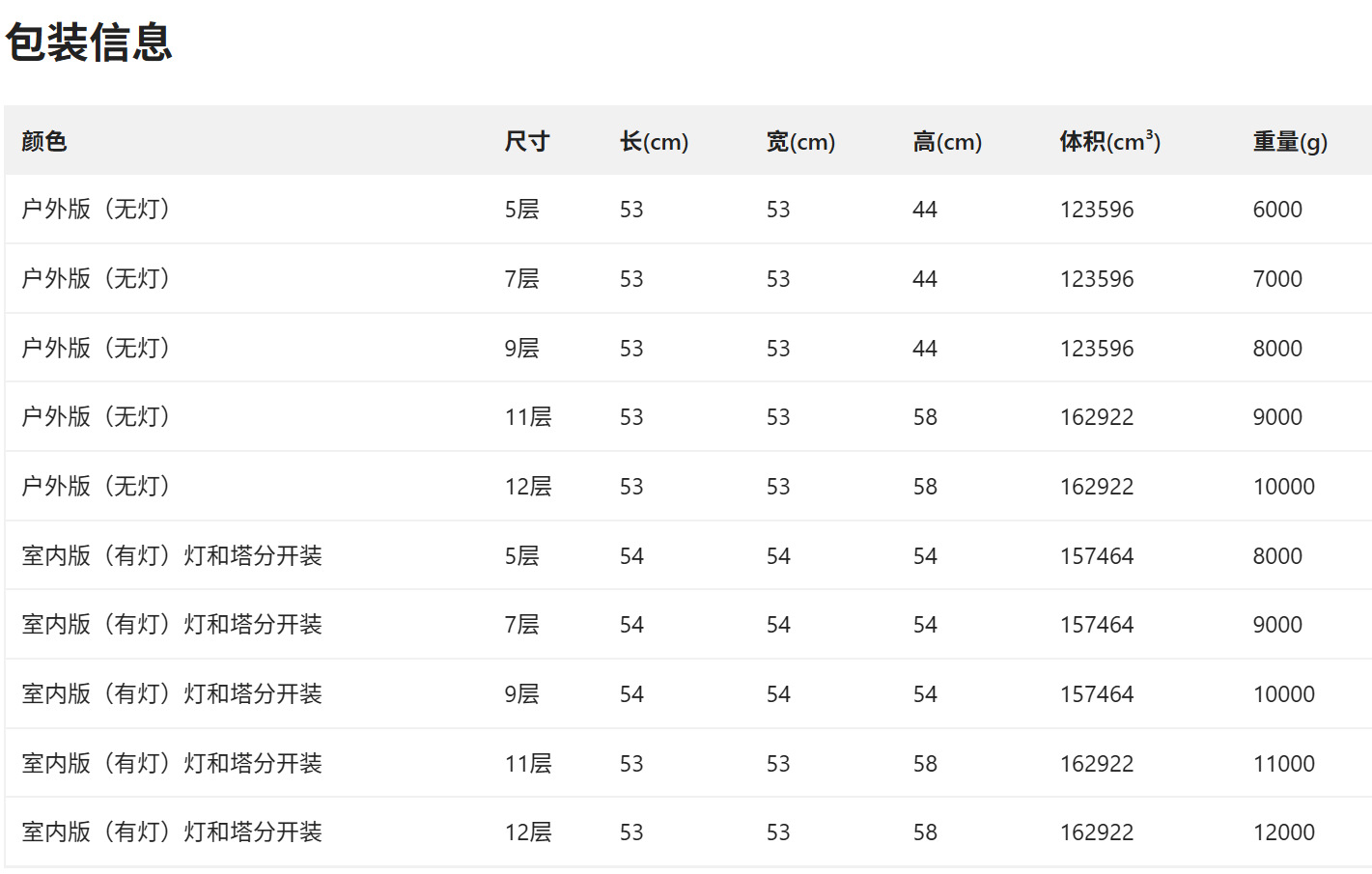Click the 颜色 column header
This screenshot has width=1372, height=874.
click(x=44, y=142)
